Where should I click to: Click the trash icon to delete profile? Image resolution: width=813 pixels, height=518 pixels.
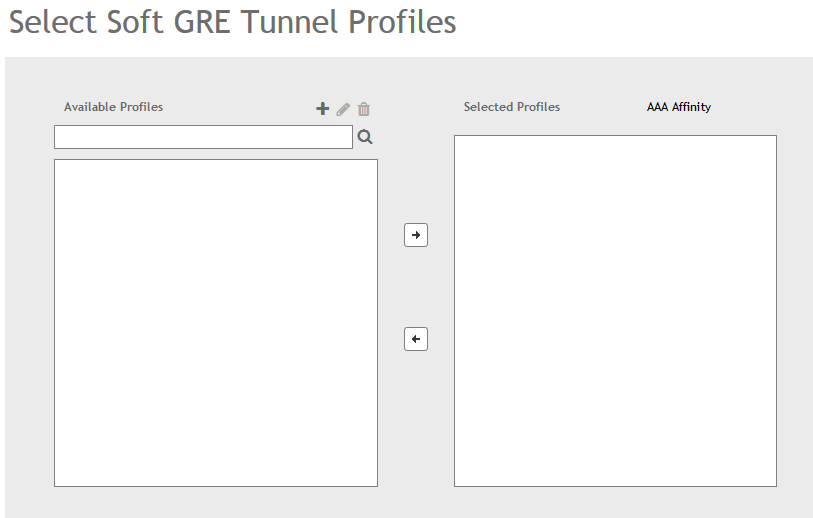(364, 109)
